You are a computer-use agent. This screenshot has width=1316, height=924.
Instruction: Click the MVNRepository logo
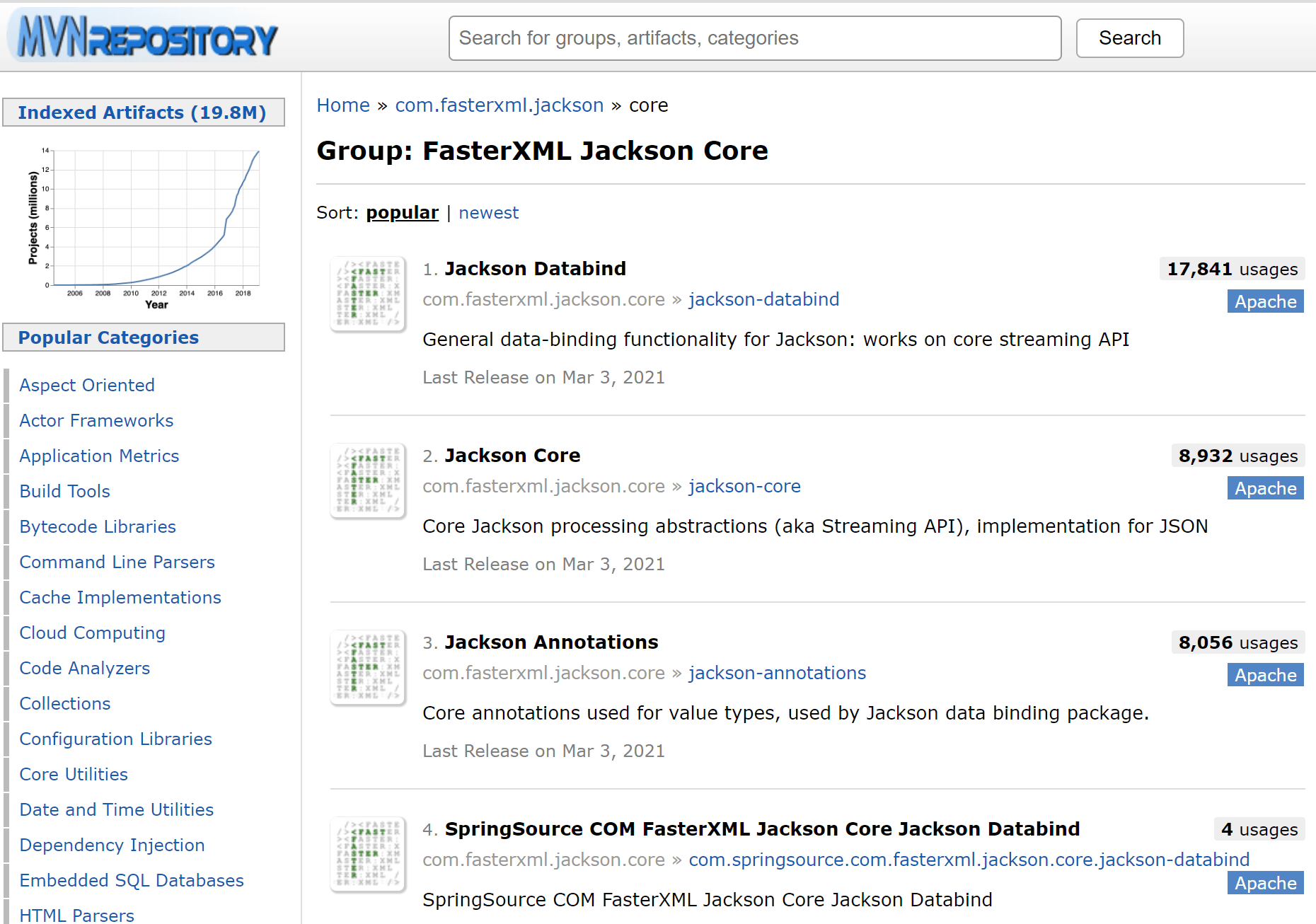click(142, 37)
